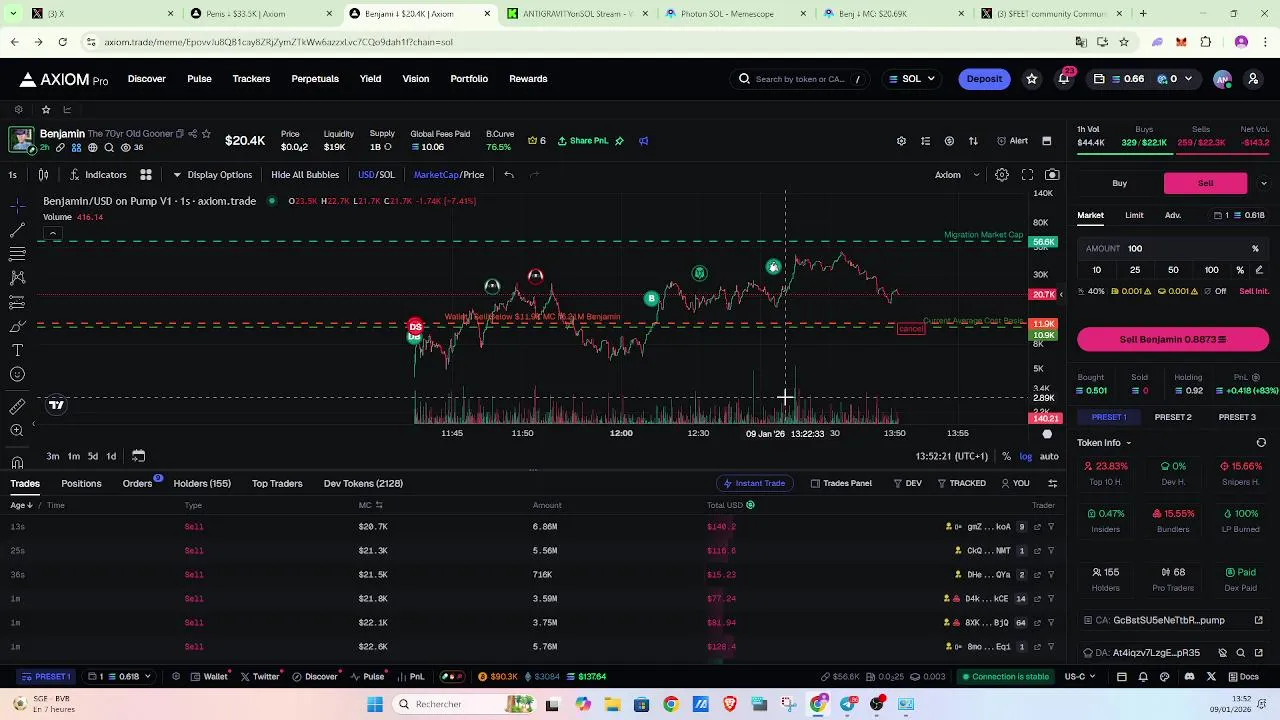Click the Deposit button
1280x720 pixels.
pos(984,79)
